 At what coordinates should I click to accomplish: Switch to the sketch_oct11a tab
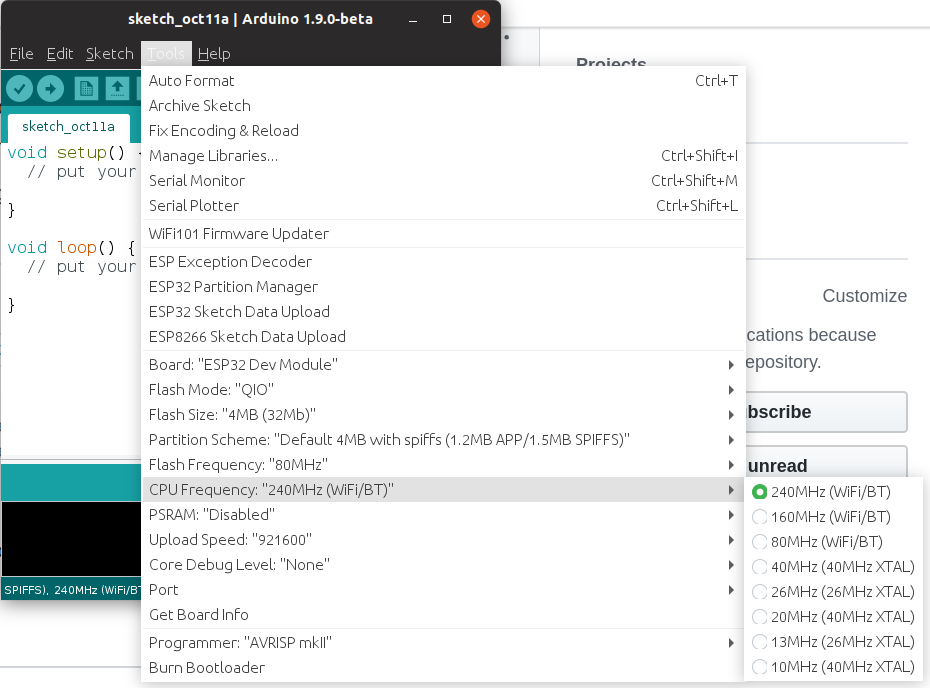point(68,127)
